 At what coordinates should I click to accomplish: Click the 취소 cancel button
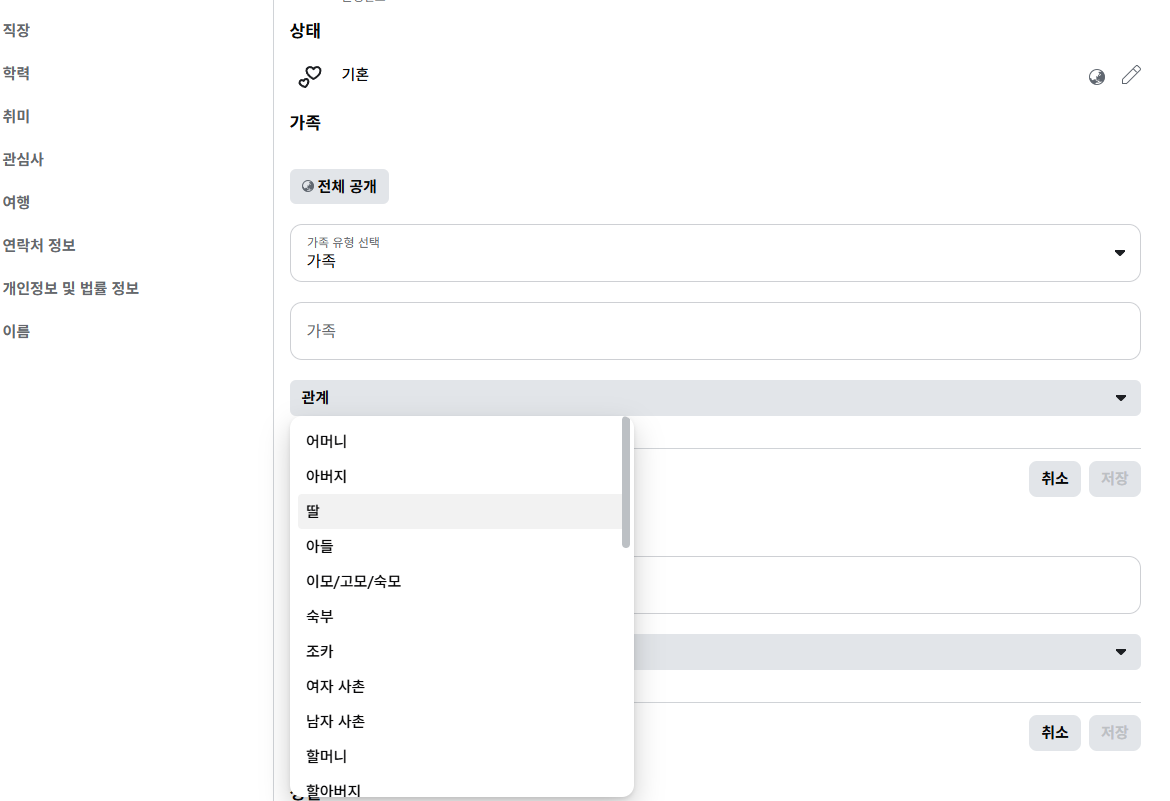point(1055,479)
